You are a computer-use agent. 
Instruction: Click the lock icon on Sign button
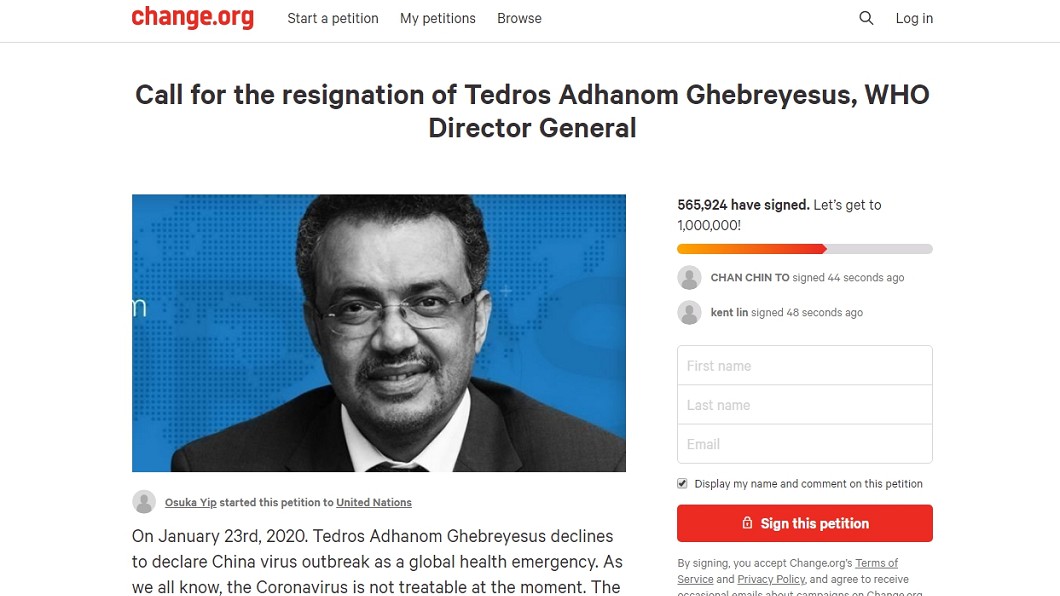(747, 523)
